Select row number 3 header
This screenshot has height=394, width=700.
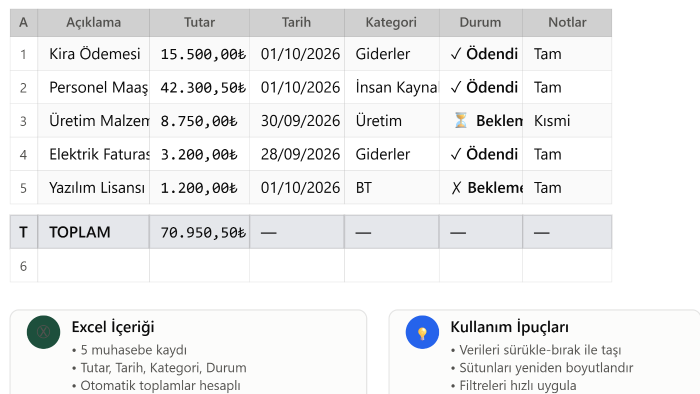click(x=24, y=121)
